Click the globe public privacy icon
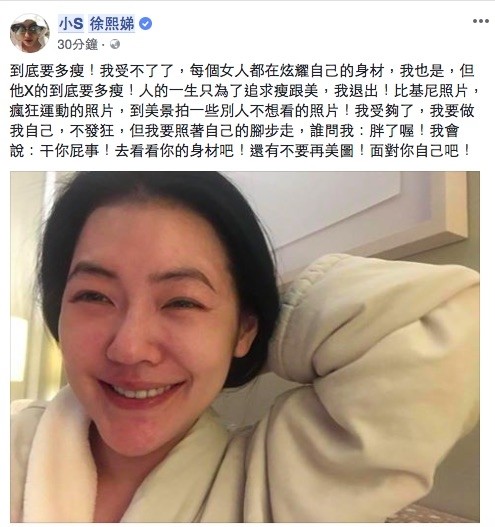 [x=115, y=44]
